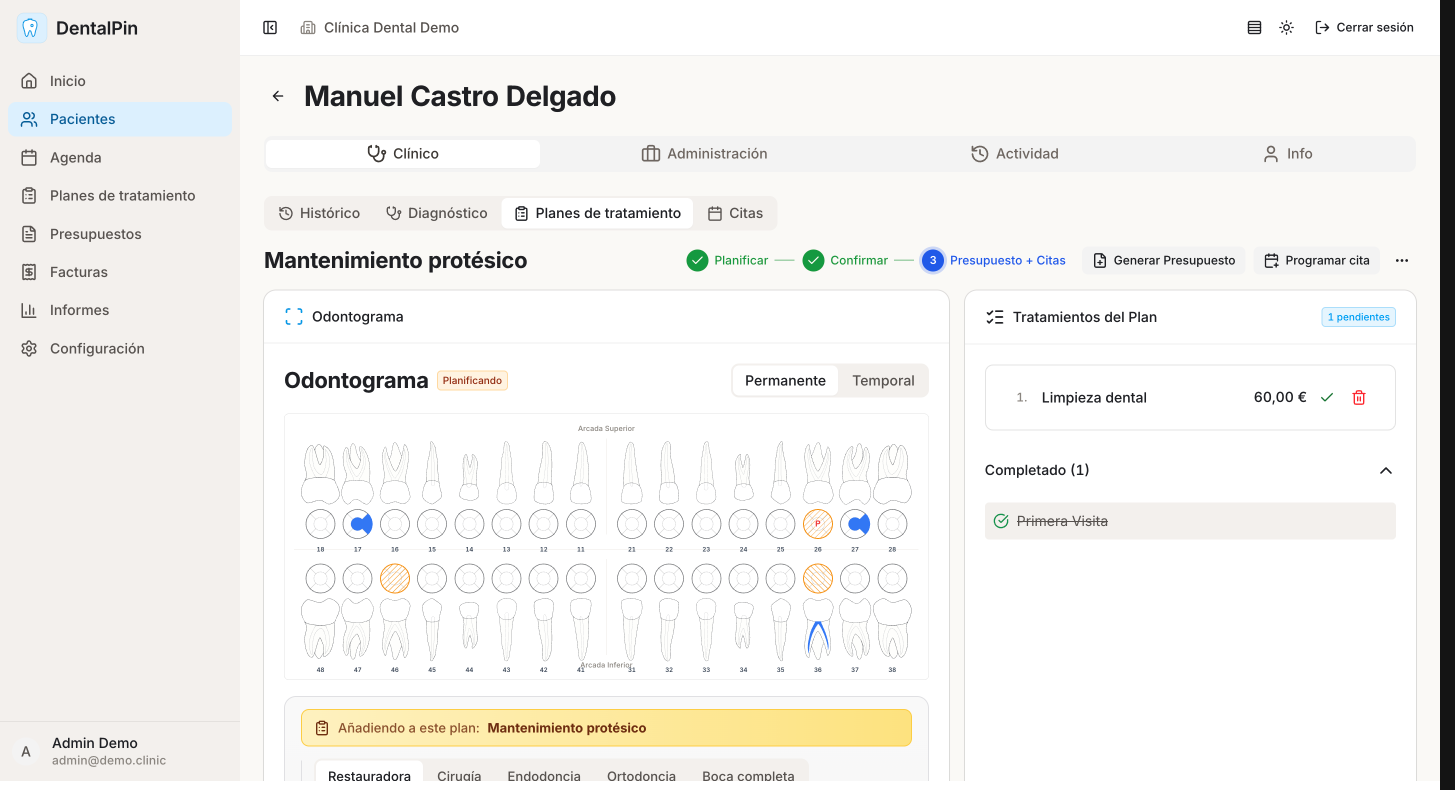Open the Admin Demo user menu
This screenshot has width=1455, height=790.
[x=95, y=751]
